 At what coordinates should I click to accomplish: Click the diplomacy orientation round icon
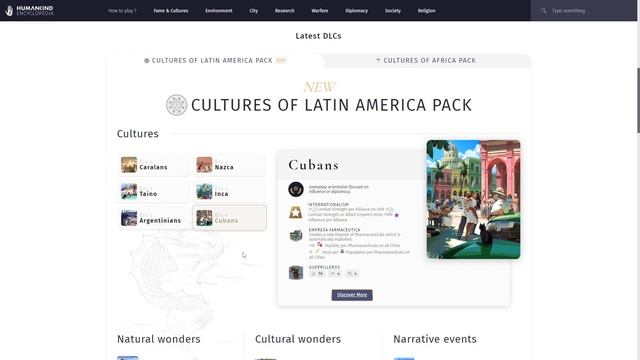(x=296, y=189)
